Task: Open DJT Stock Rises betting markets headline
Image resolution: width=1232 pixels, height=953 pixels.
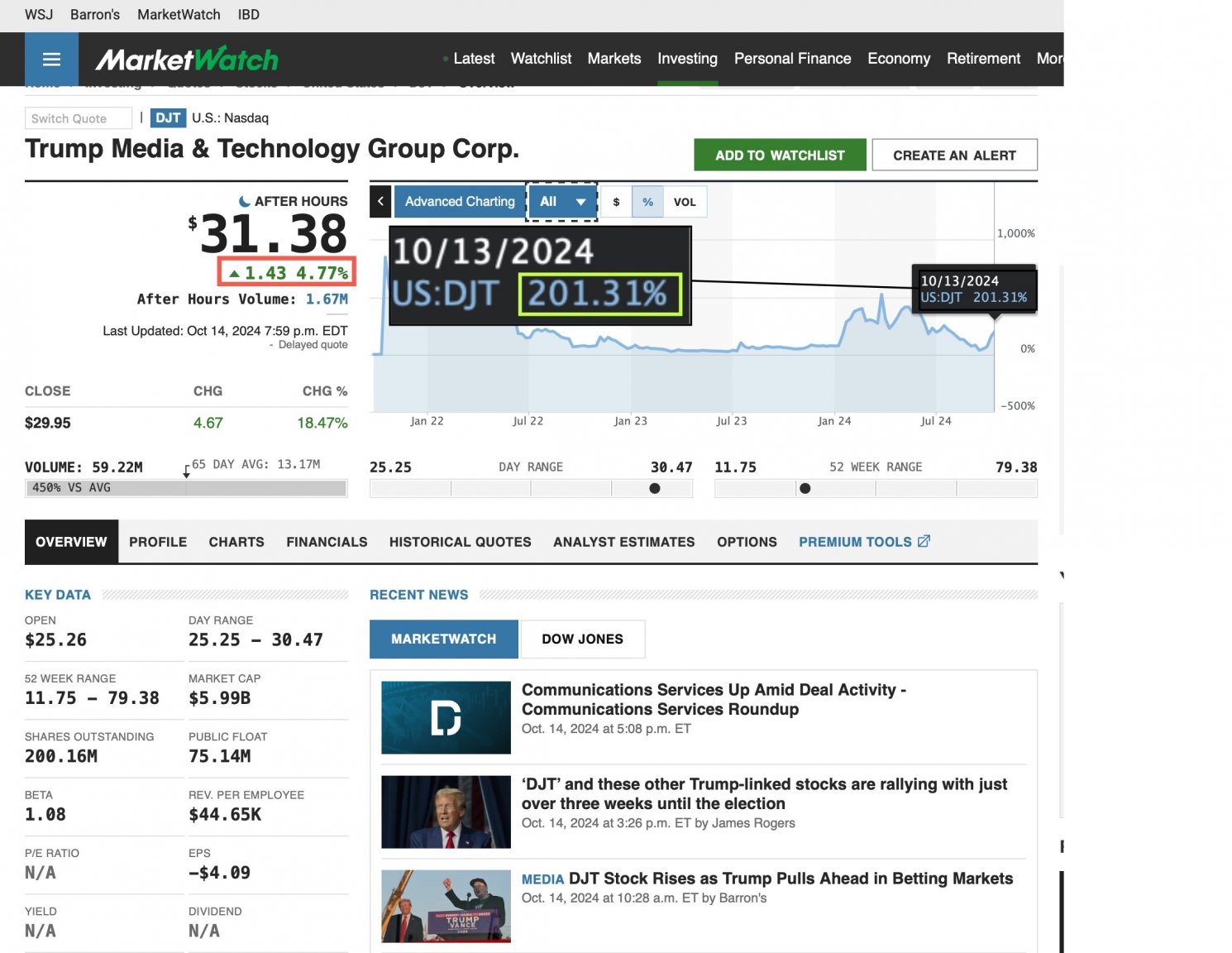Action: tap(790, 879)
